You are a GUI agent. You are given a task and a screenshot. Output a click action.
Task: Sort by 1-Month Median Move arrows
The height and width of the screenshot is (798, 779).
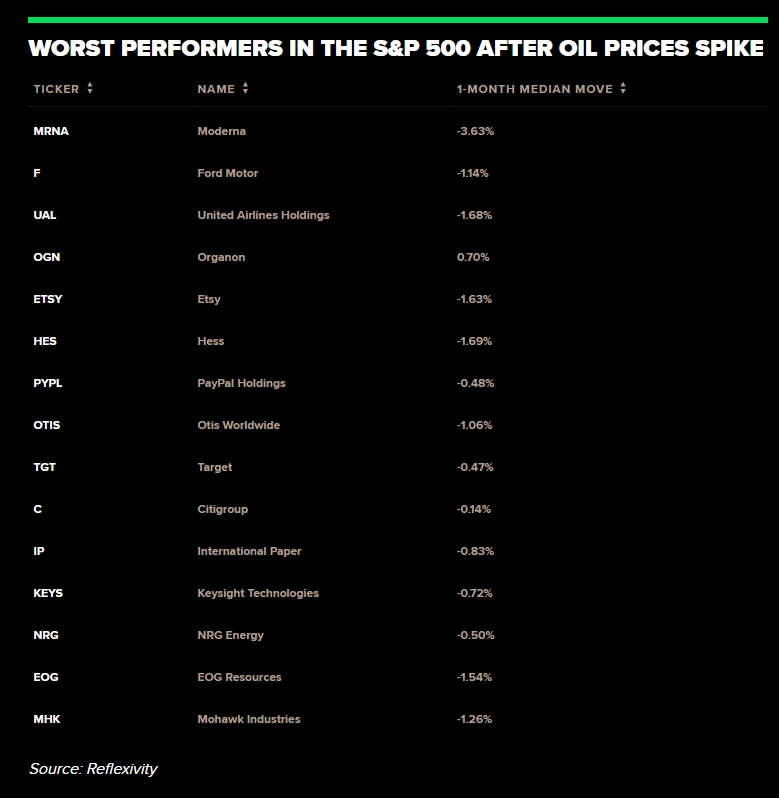point(623,88)
